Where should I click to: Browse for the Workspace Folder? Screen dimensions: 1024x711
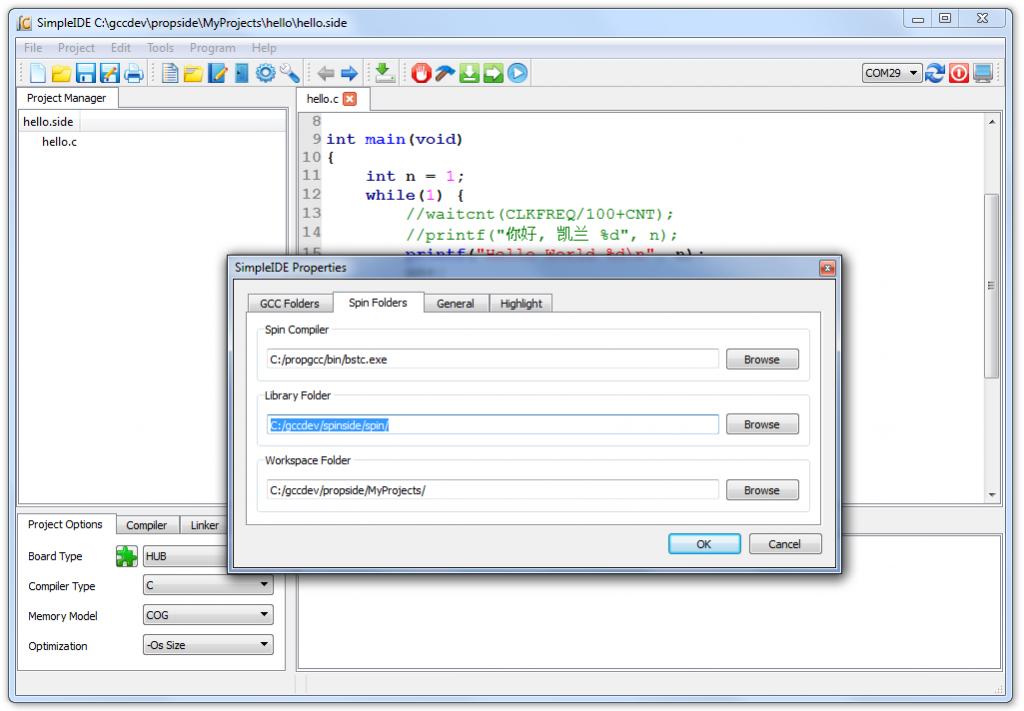coord(761,490)
